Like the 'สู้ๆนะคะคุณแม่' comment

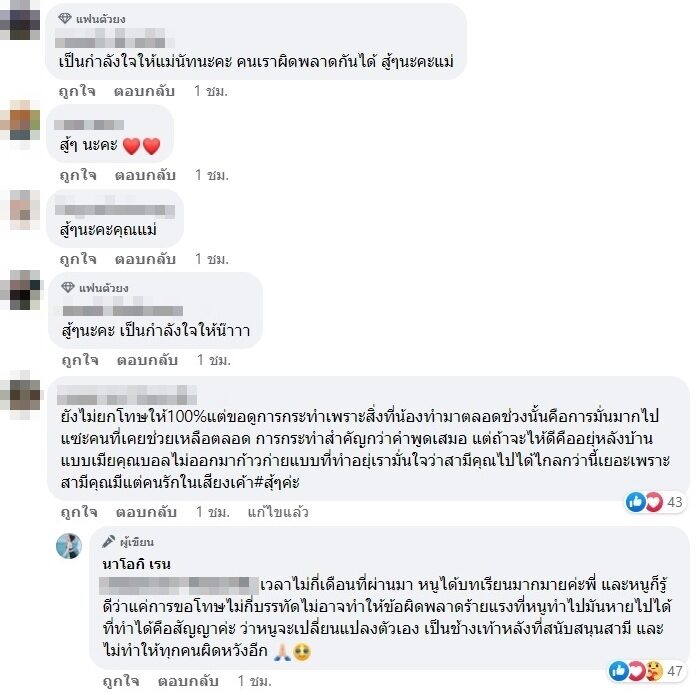pos(78,259)
